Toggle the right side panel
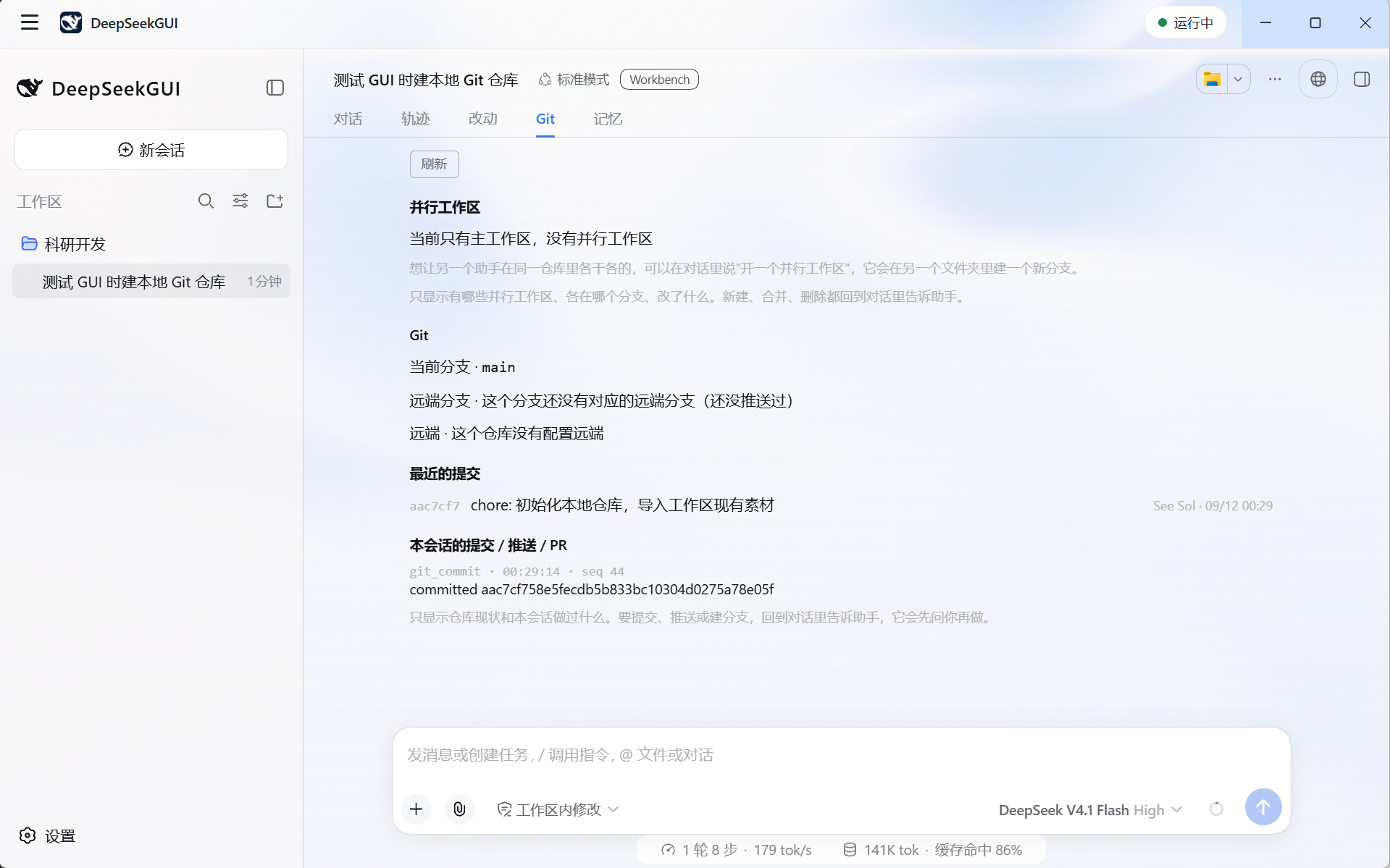Image resolution: width=1390 pixels, height=868 pixels. tap(1362, 79)
